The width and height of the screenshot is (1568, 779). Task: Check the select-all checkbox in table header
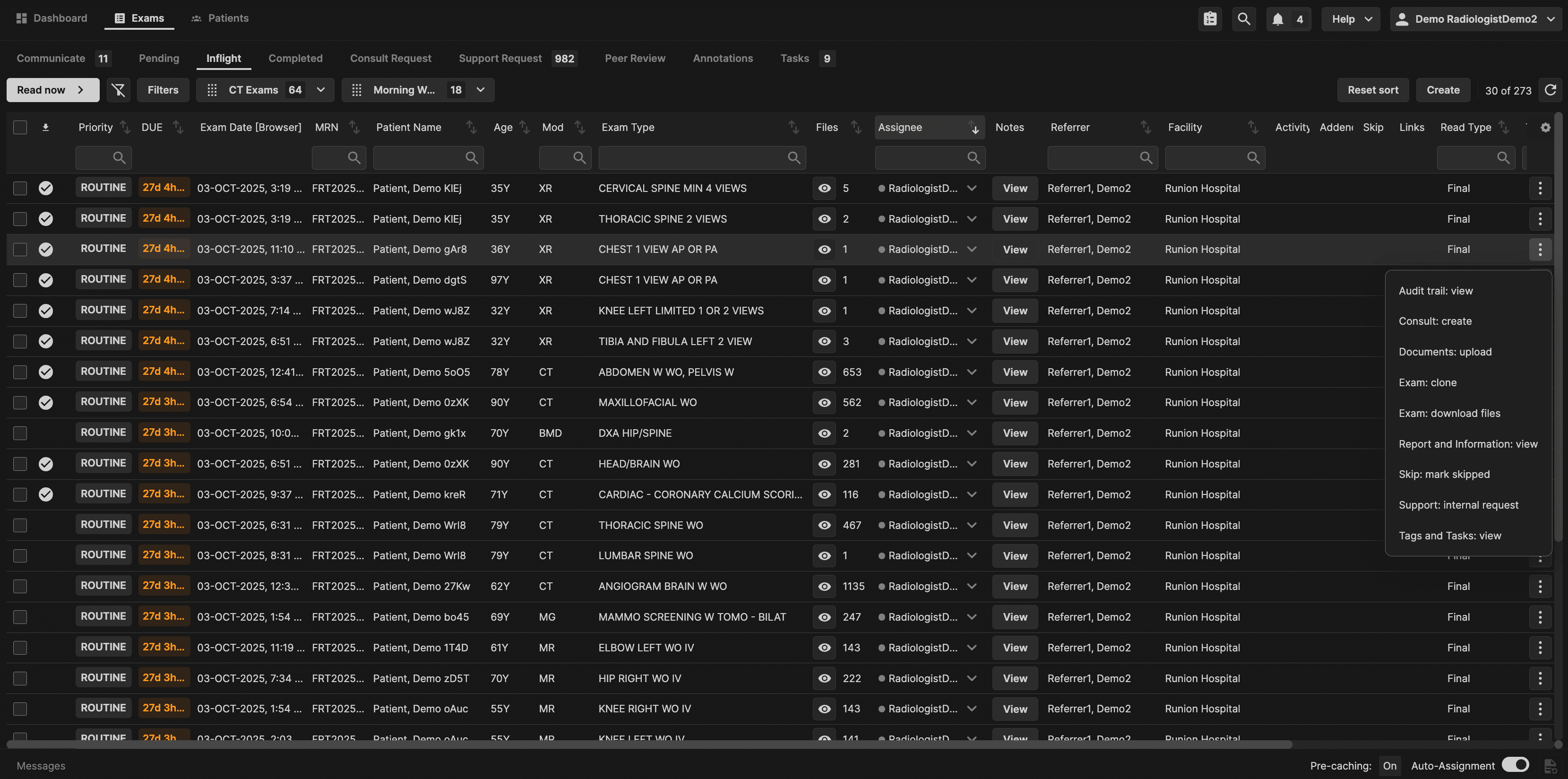point(20,127)
